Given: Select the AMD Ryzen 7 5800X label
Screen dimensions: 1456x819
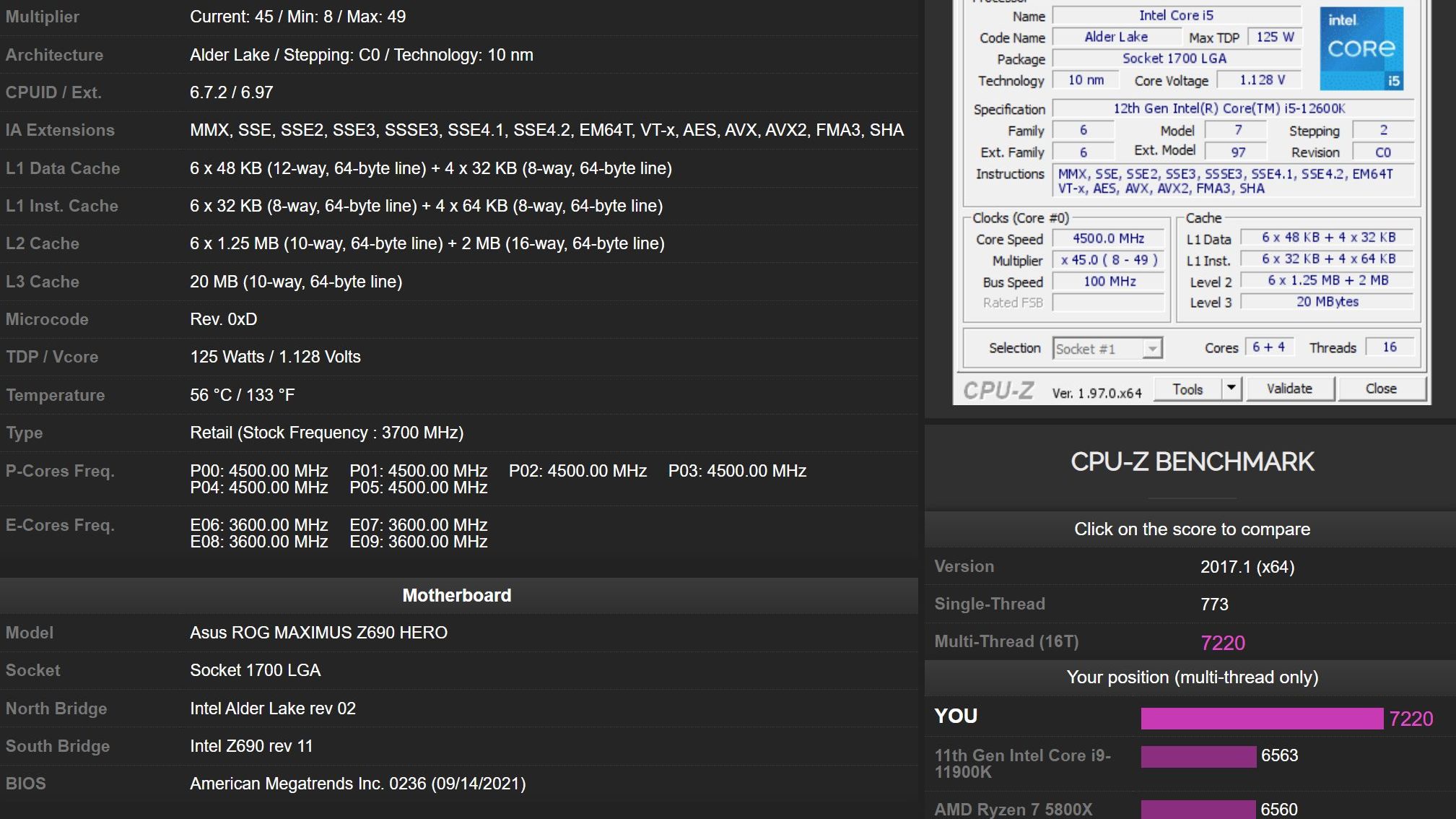Looking at the screenshot, I should (1013, 810).
